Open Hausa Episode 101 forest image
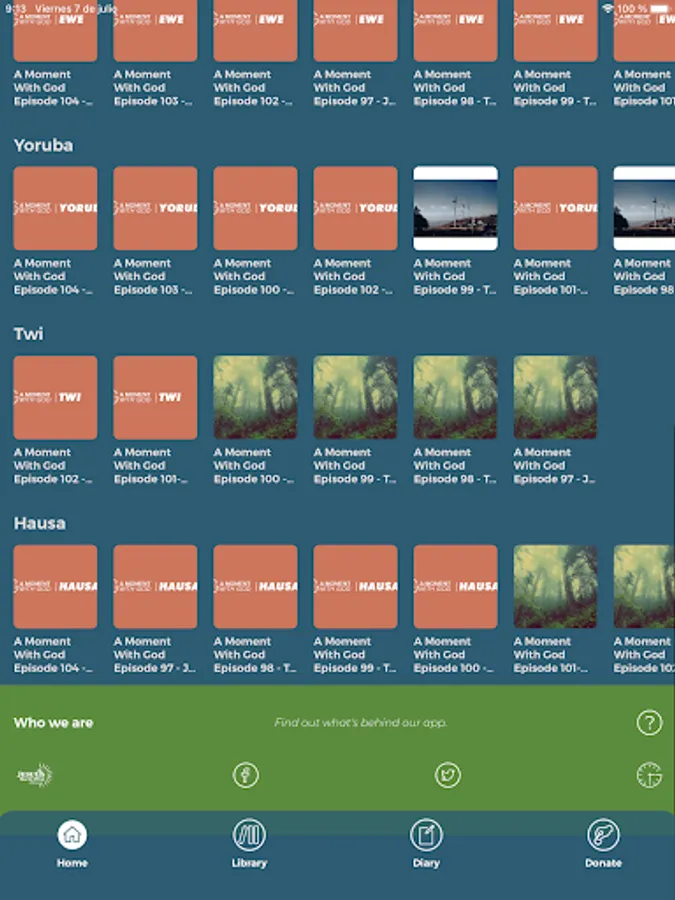The height and width of the screenshot is (900, 675). click(x=556, y=586)
